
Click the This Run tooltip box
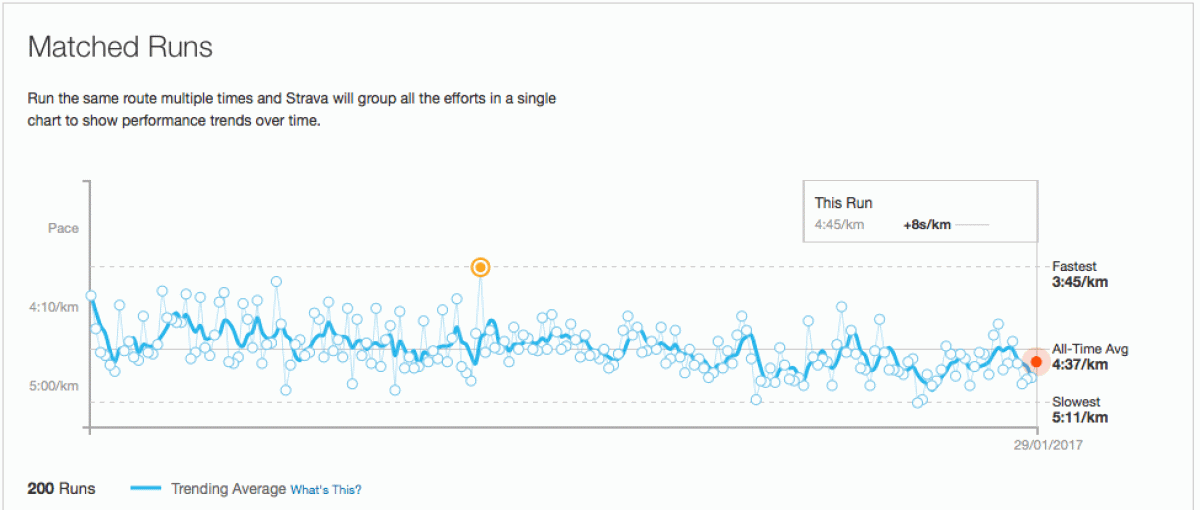[920, 212]
